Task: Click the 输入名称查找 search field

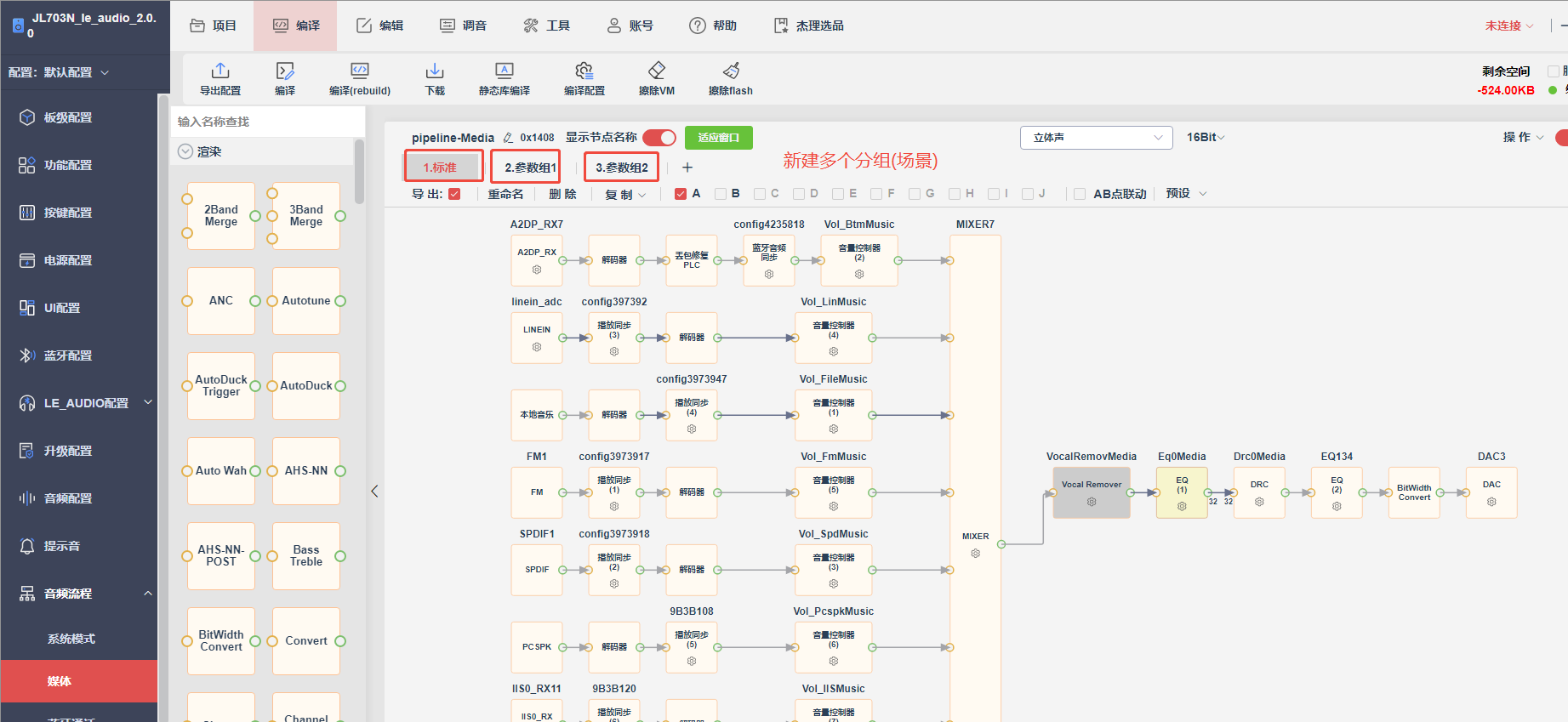Action: pyautogui.click(x=268, y=122)
